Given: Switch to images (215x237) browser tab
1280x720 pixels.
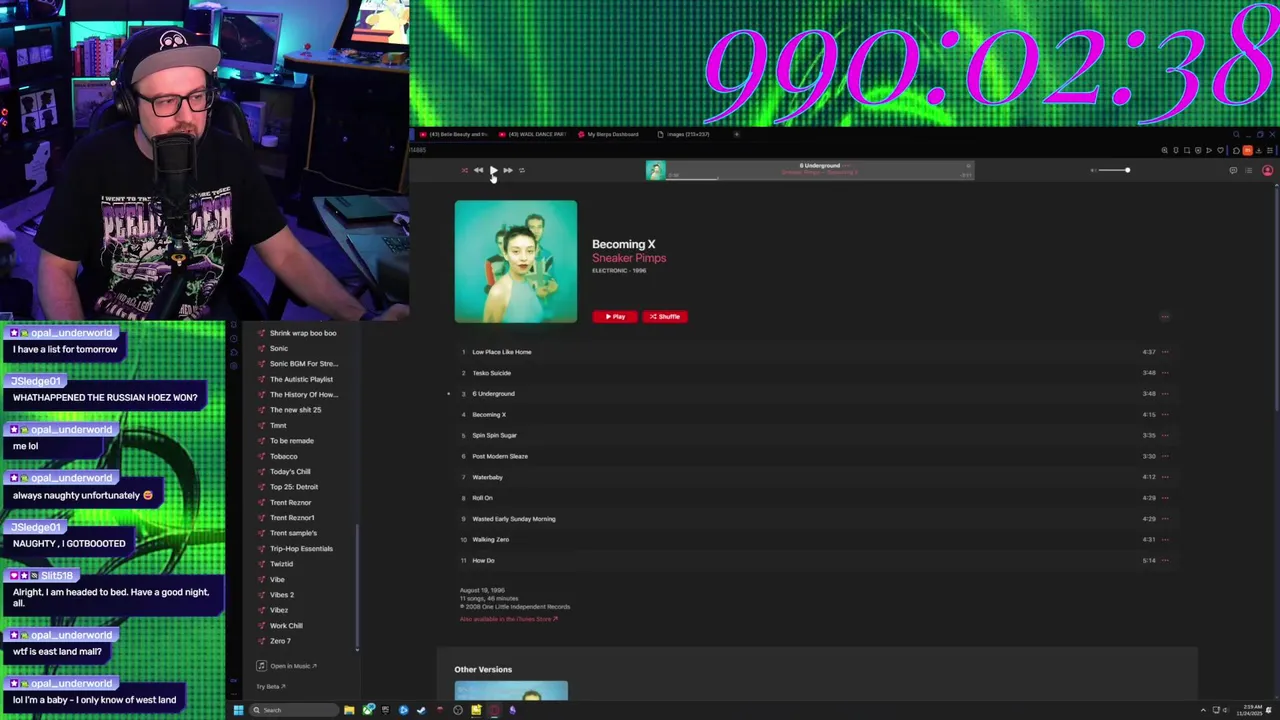Looking at the screenshot, I should [684, 134].
